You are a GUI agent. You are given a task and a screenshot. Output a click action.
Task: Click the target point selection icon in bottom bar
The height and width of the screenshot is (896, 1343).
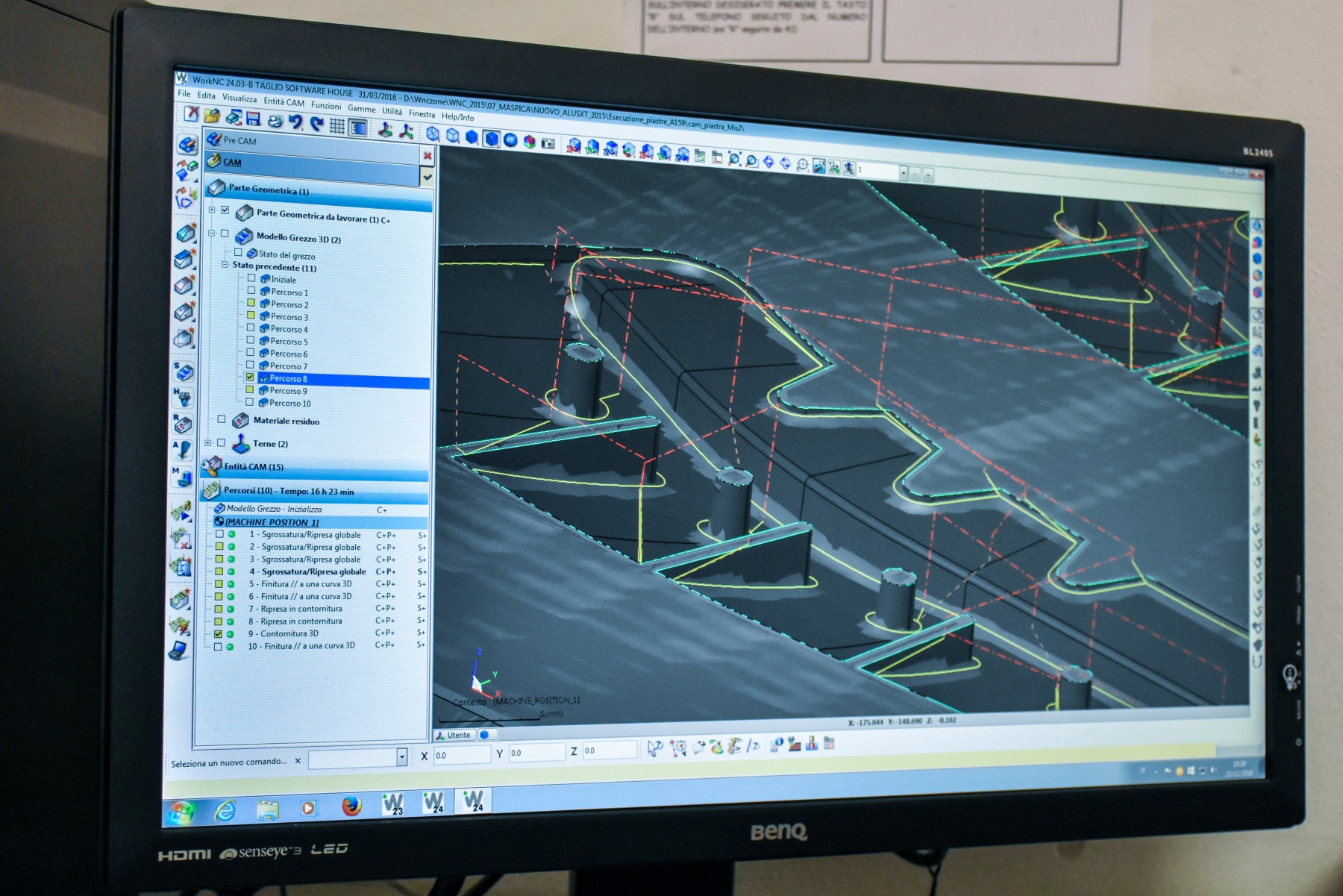(x=677, y=747)
